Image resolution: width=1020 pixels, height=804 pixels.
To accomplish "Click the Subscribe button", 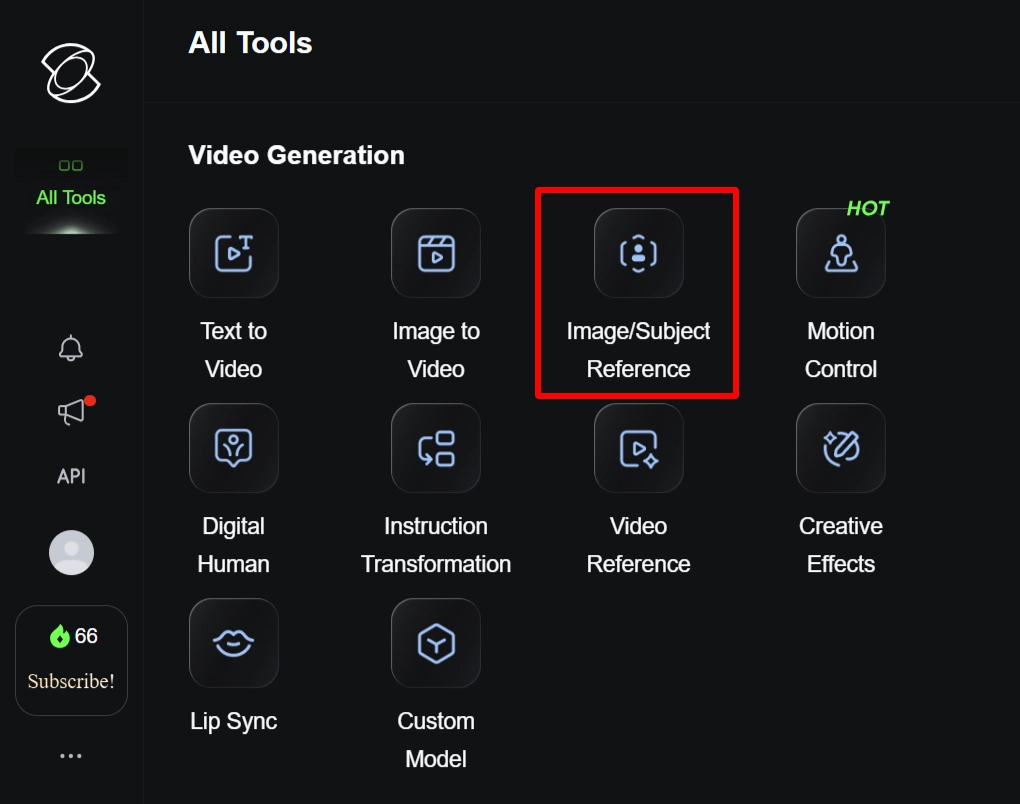I will [x=71, y=680].
